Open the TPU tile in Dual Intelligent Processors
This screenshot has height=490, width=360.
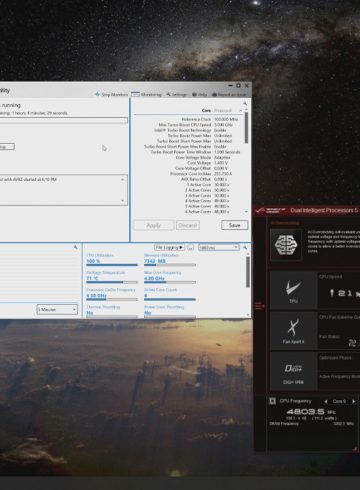coord(293,290)
